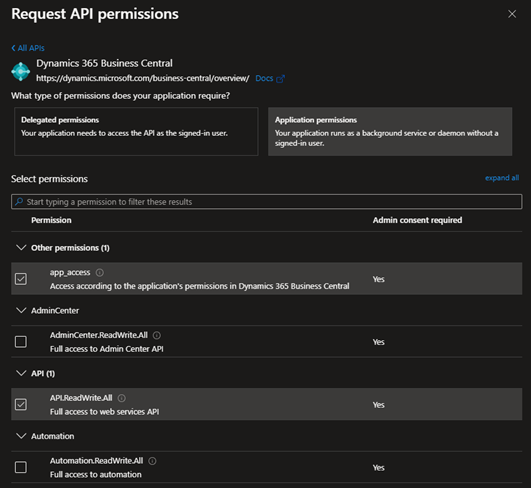This screenshot has width=531, height=488.
Task: Click the expand all link
Action: click(x=502, y=178)
